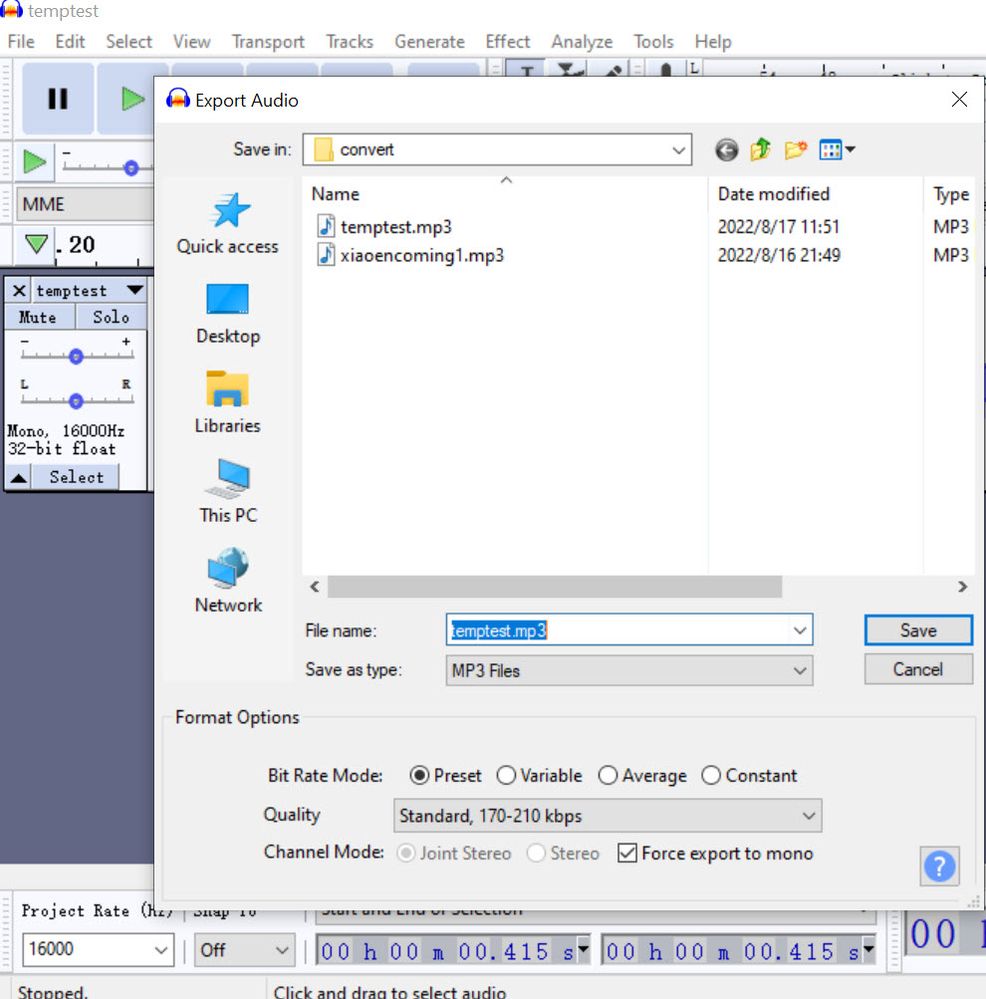The height and width of the screenshot is (999, 986).
Task: Click the file list scroll-right arrow
Action: click(962, 587)
